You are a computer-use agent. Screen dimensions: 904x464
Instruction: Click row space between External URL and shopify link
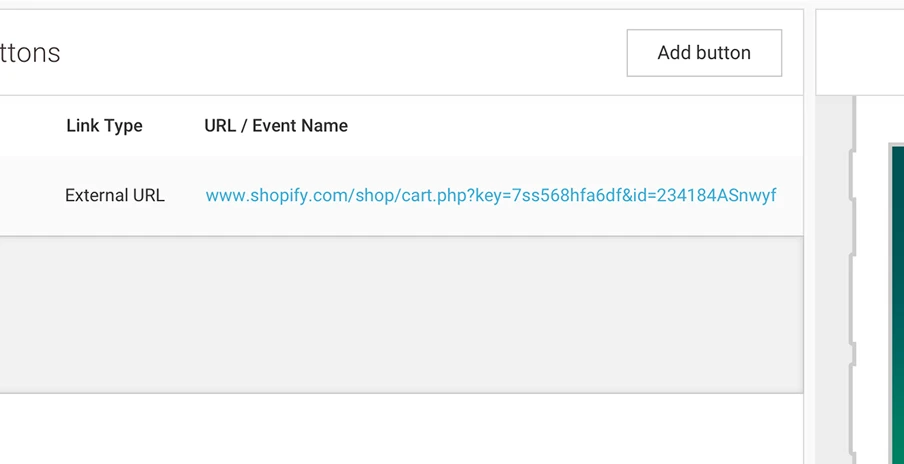tap(185, 195)
